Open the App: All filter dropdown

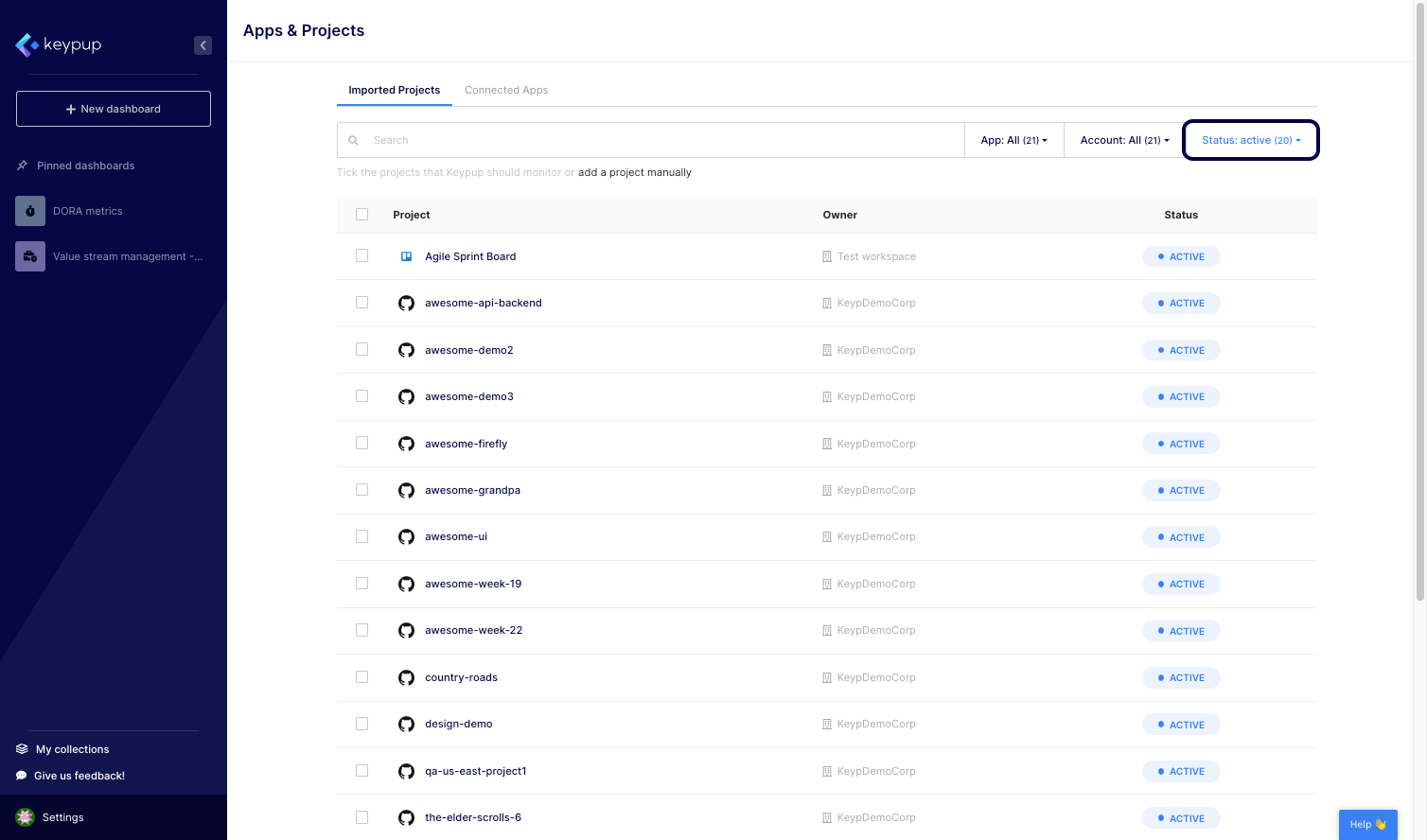[x=1013, y=140]
